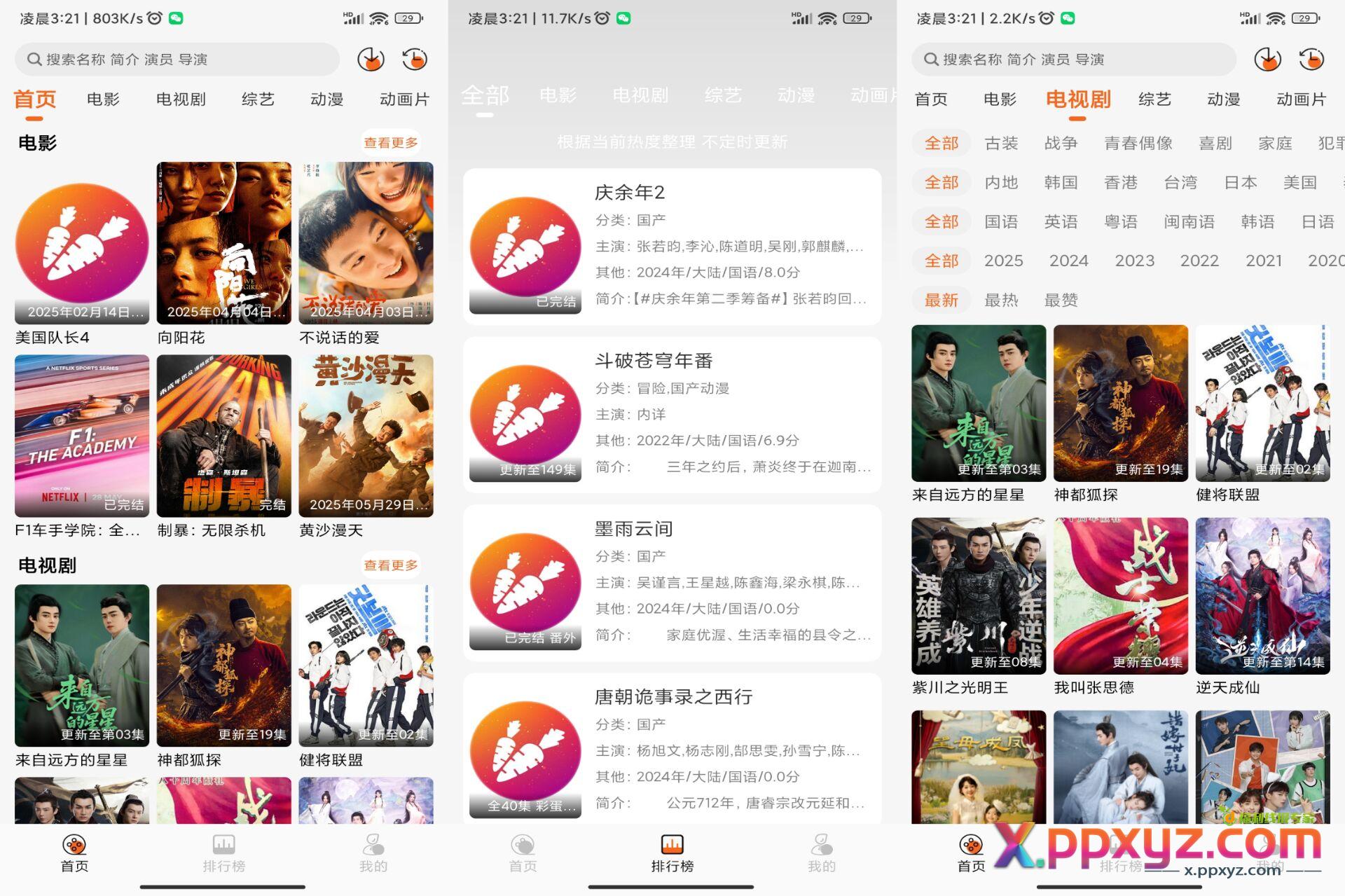Open 逆天成仙 poster in right screen
Image resolution: width=1345 pixels, height=896 pixels.
point(1263,596)
